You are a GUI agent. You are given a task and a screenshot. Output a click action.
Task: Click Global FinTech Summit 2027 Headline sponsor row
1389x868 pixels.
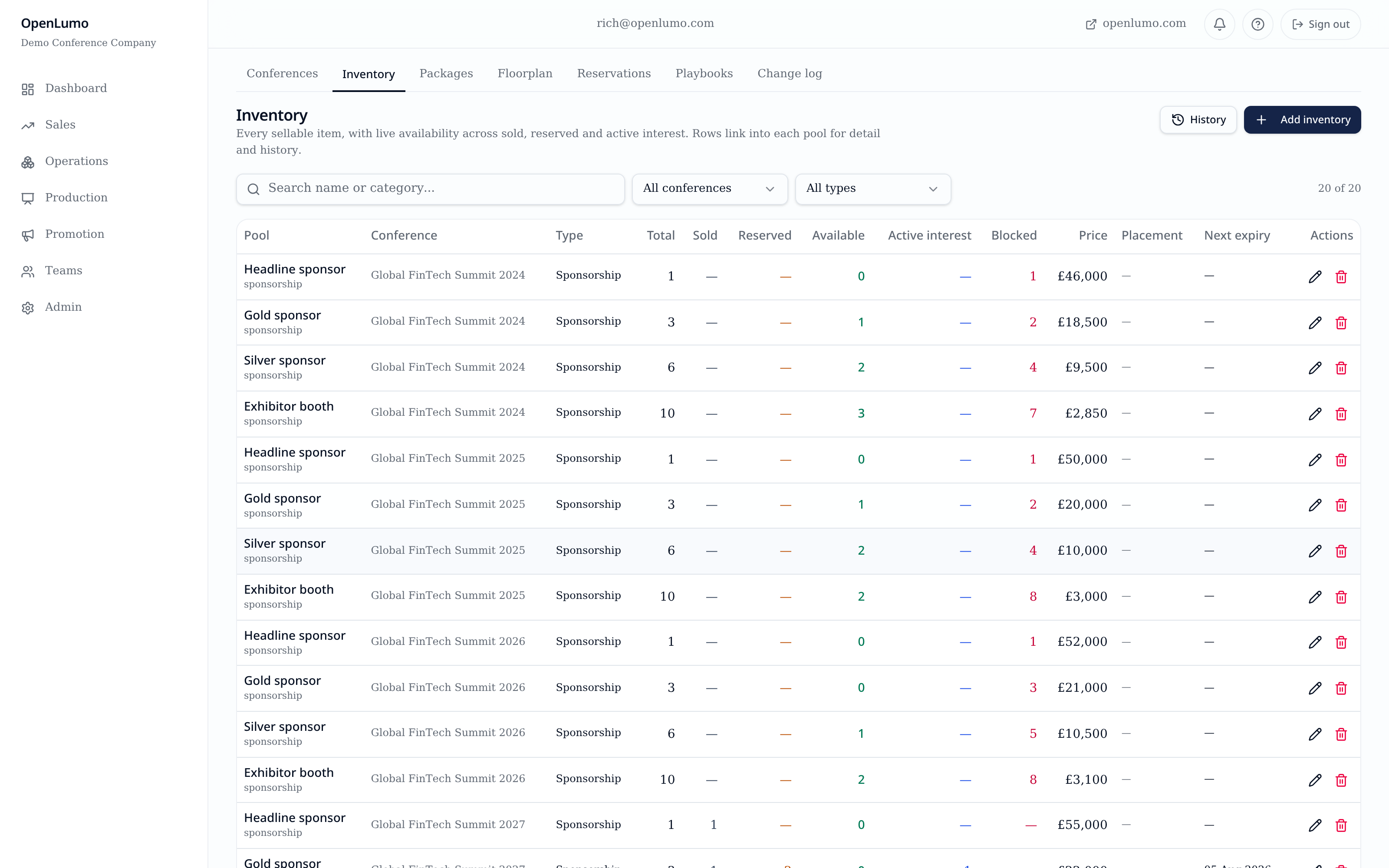point(798,825)
